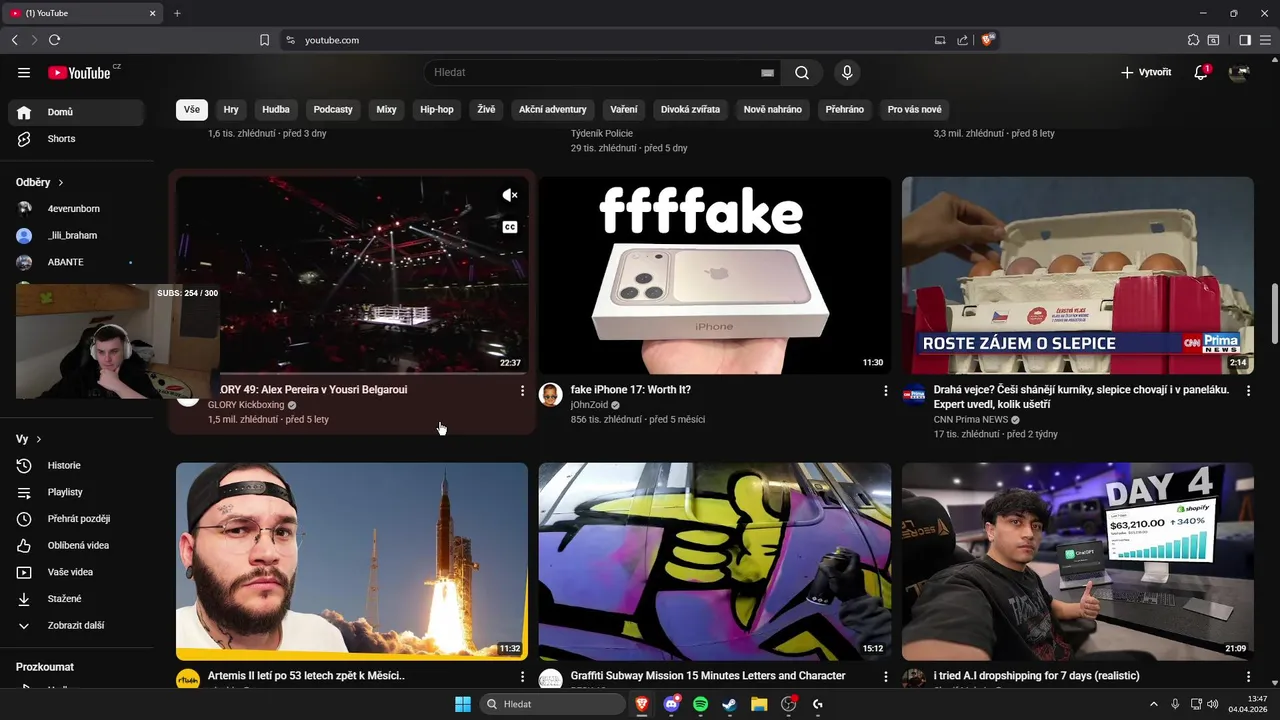This screenshot has height=720, width=1280.
Task: Open options menu for Graffiti Subway Mission video
Action: [x=885, y=677]
